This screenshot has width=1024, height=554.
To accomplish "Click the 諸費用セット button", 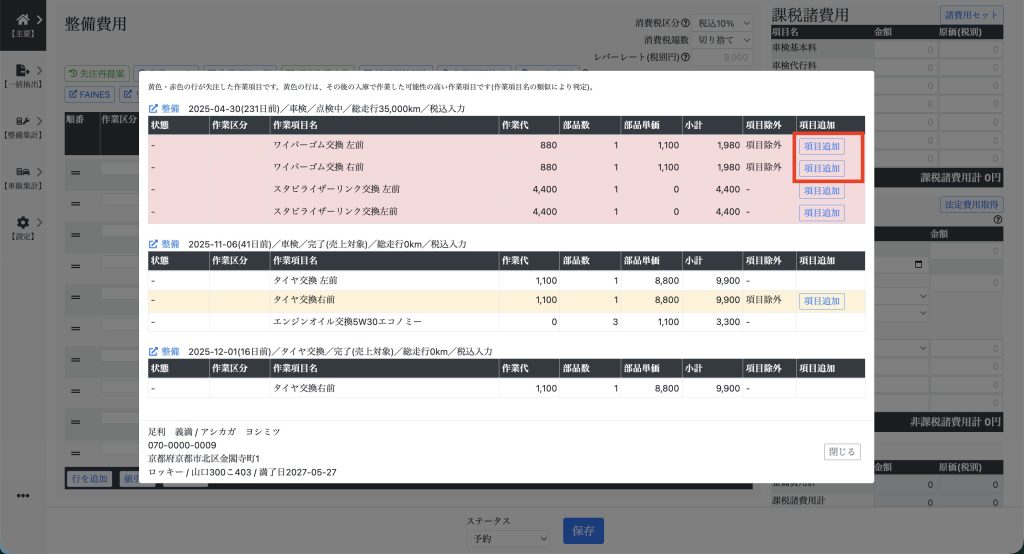I will tap(971, 15).
